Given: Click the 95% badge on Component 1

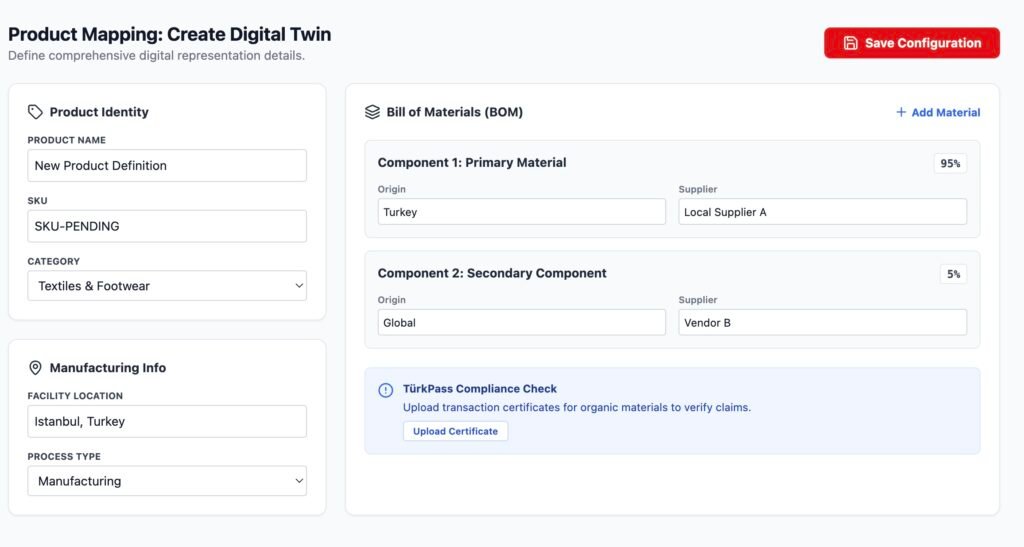Looking at the screenshot, I should (x=950, y=163).
